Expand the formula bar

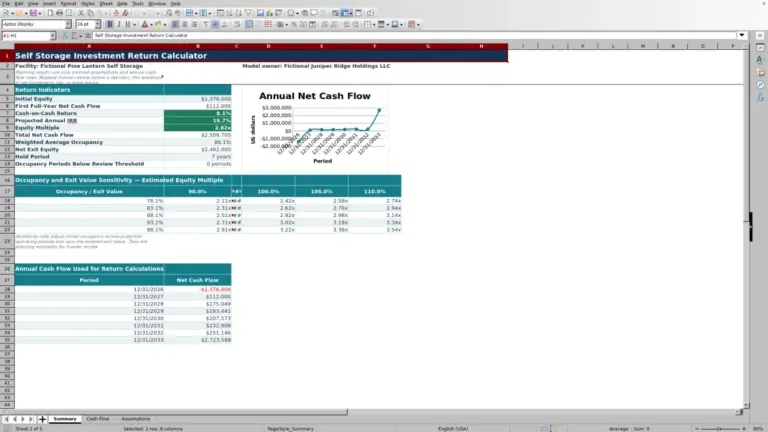742,35
